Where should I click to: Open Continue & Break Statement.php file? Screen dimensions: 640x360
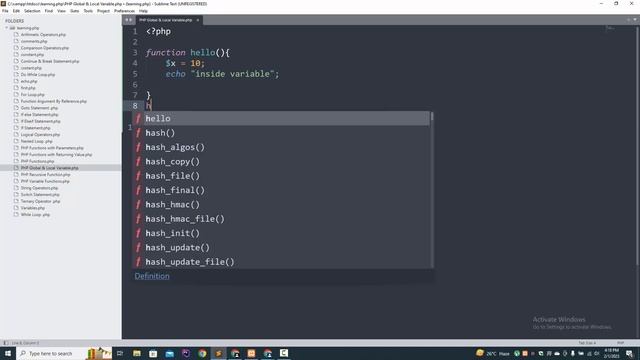tap(50, 61)
